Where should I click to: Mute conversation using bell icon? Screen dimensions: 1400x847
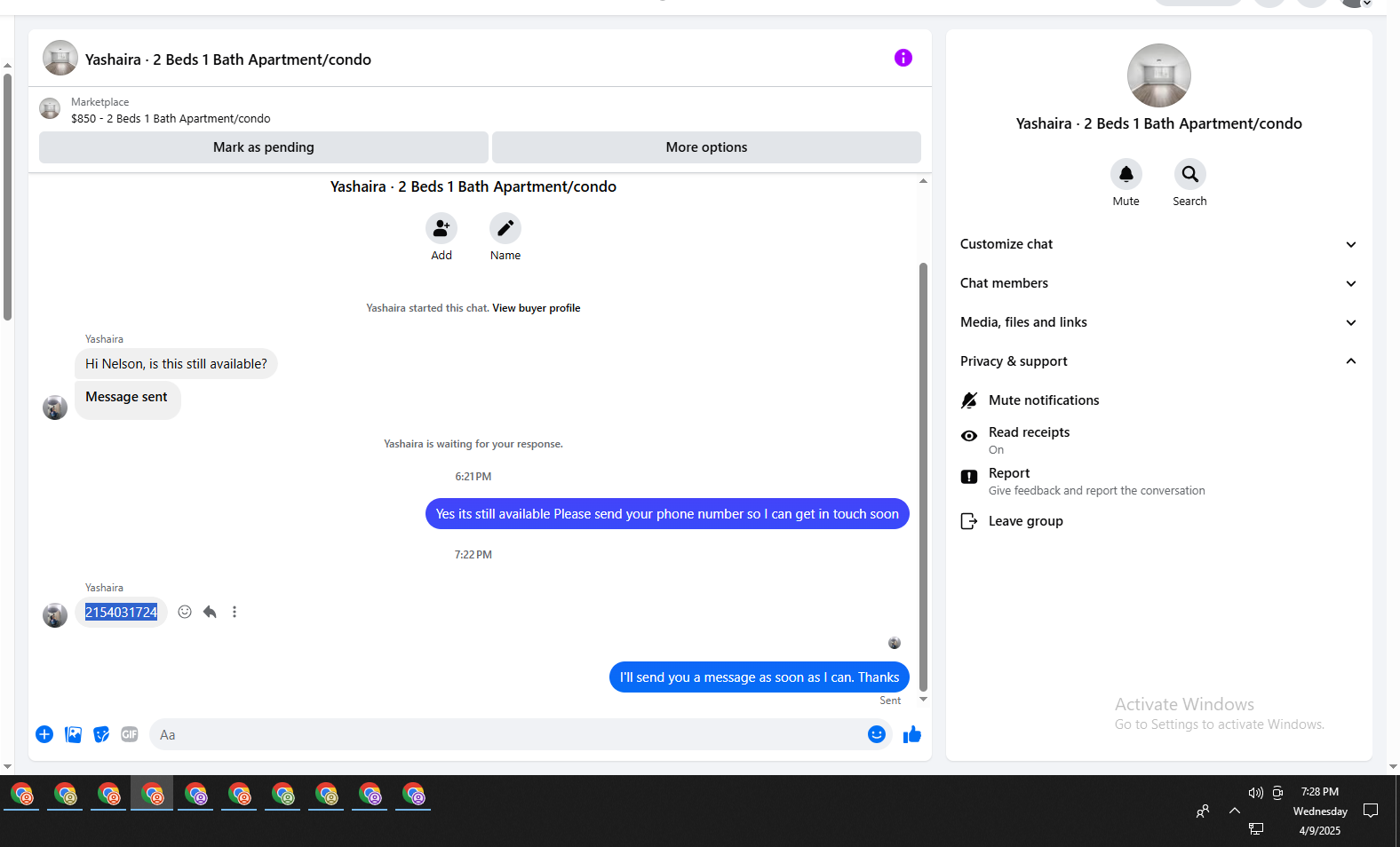(x=1126, y=174)
